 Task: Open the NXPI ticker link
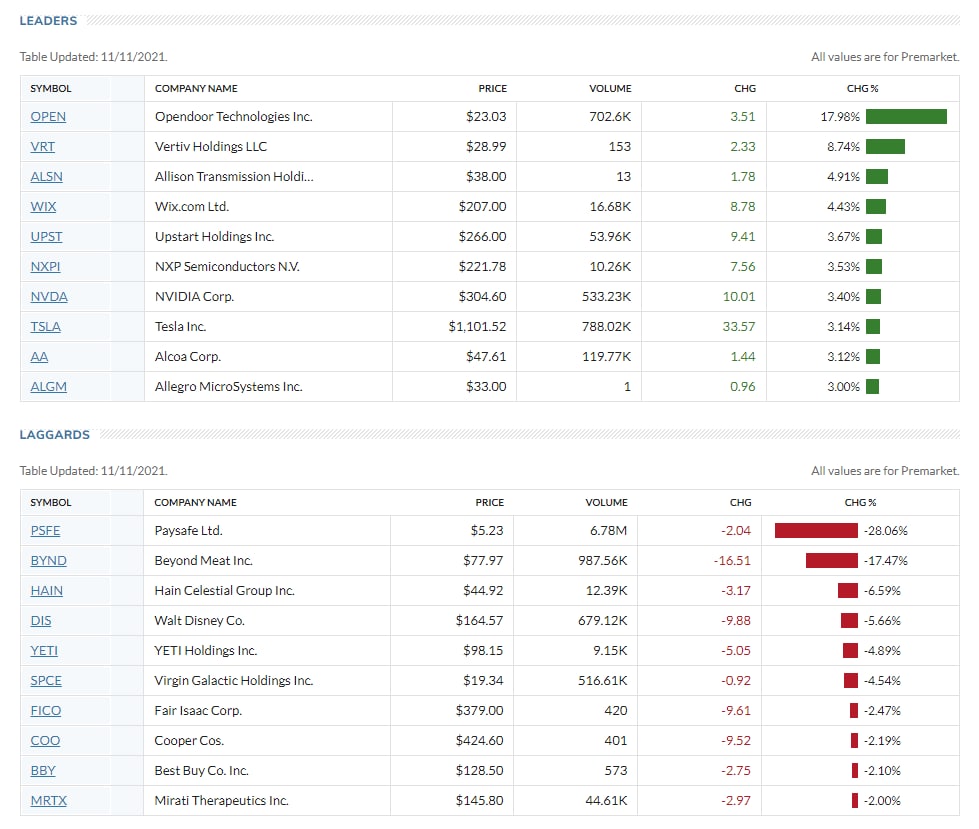coord(45,267)
